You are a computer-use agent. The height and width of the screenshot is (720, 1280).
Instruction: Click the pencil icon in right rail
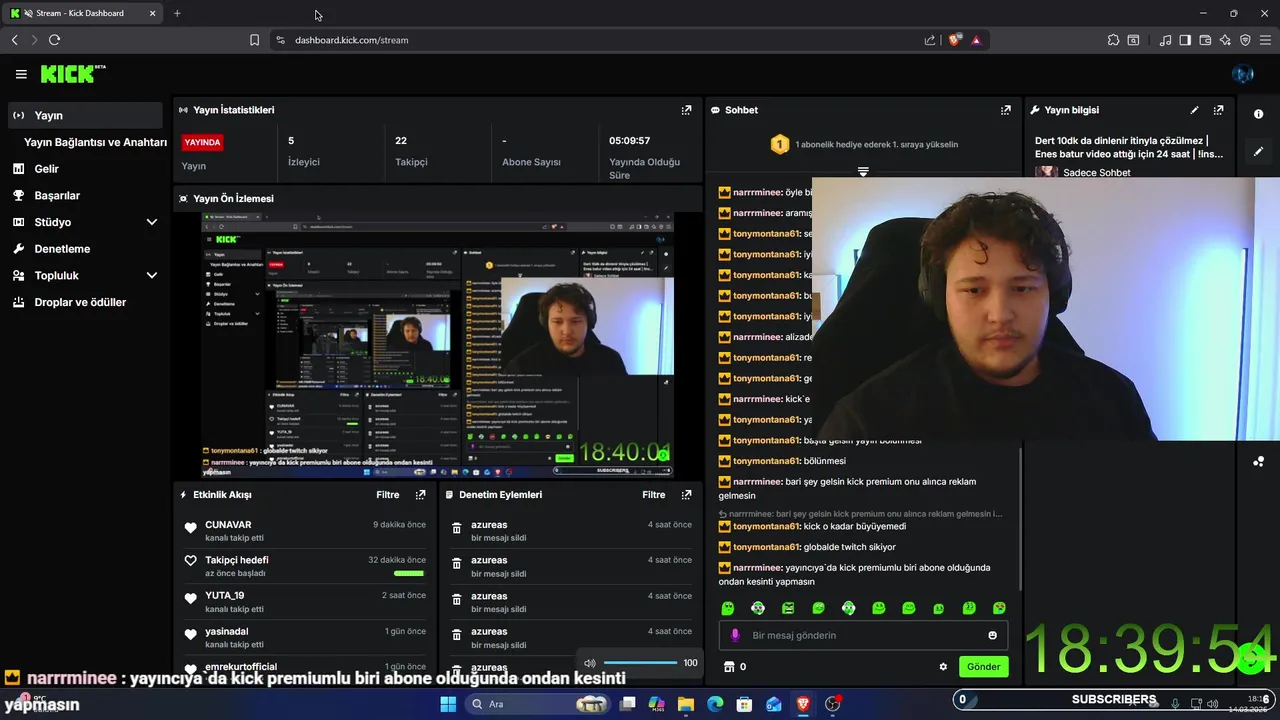pyautogui.click(x=1258, y=151)
